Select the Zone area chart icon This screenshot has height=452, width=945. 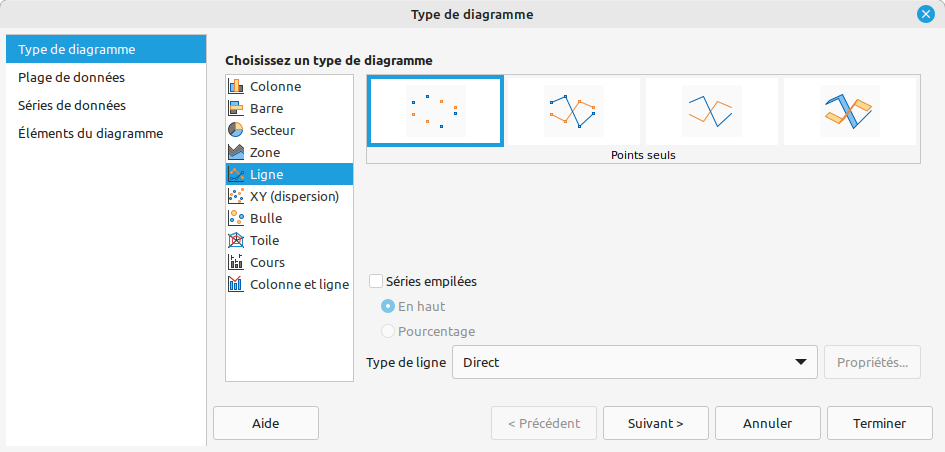[x=237, y=153]
